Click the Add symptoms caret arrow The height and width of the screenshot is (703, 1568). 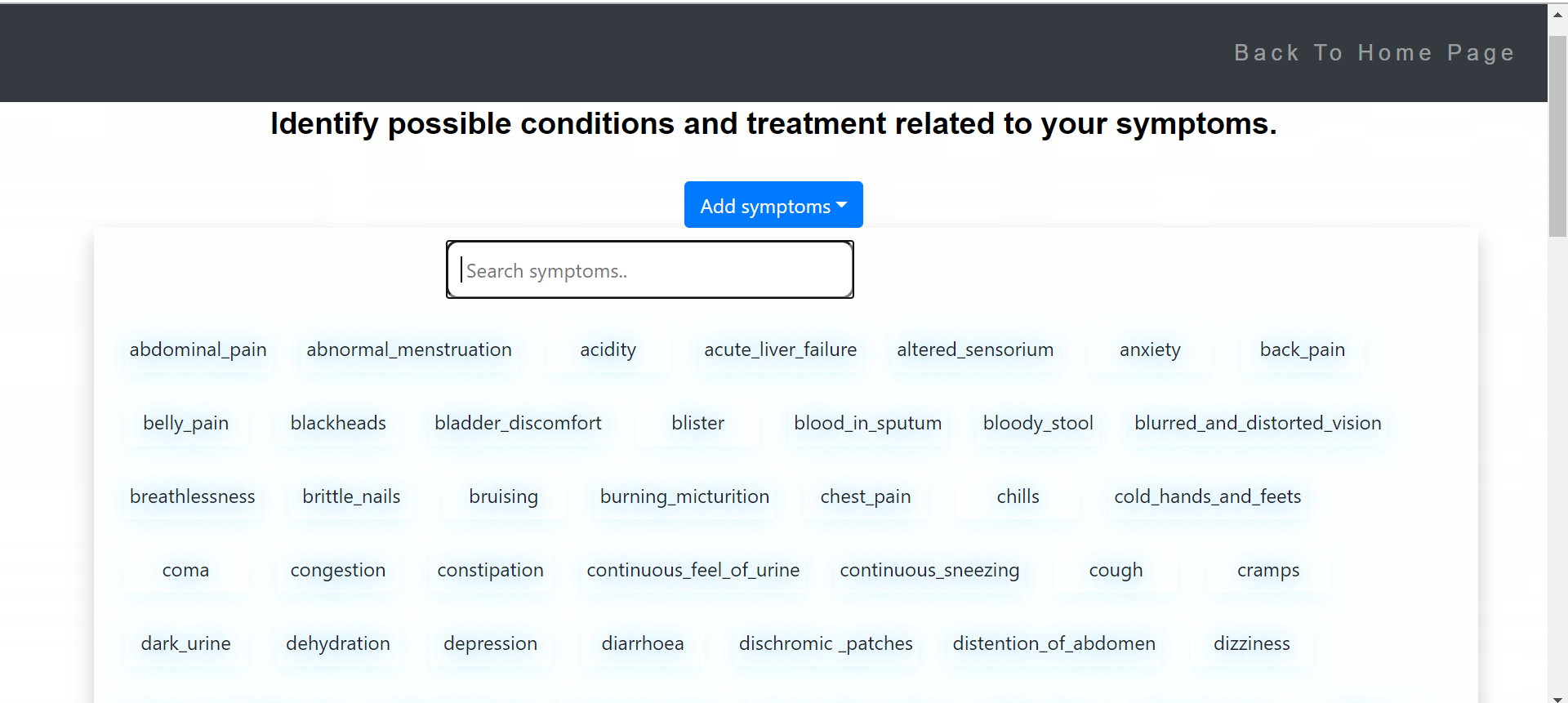tap(842, 205)
